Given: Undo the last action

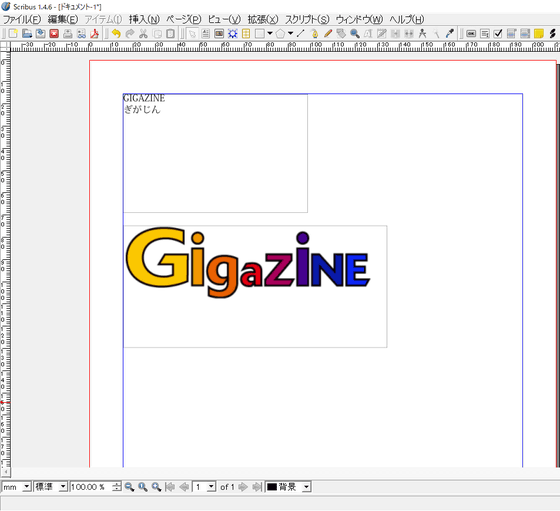Looking at the screenshot, I should 116,34.
